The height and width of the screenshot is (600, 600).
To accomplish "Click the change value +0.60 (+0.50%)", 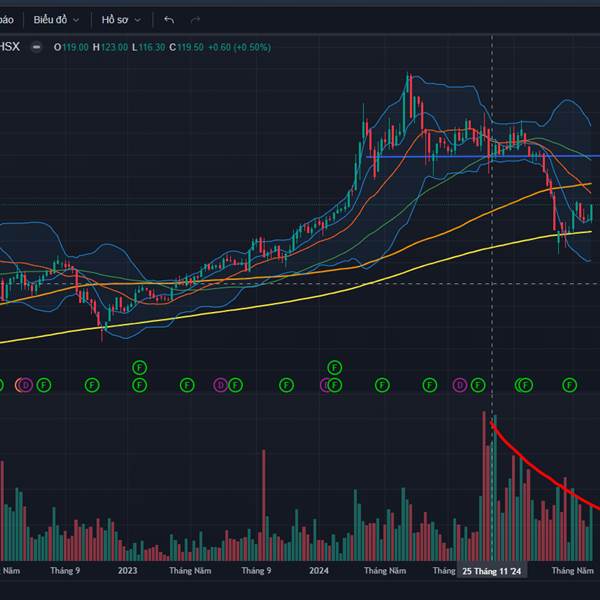I will pos(240,47).
